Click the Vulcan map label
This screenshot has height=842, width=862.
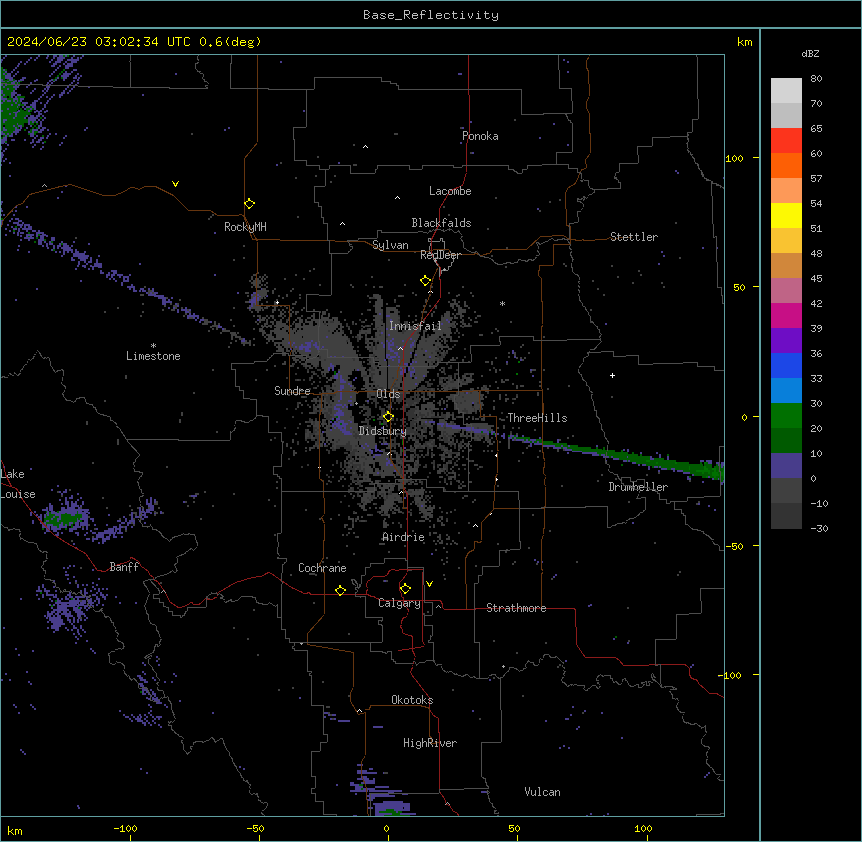point(543,792)
